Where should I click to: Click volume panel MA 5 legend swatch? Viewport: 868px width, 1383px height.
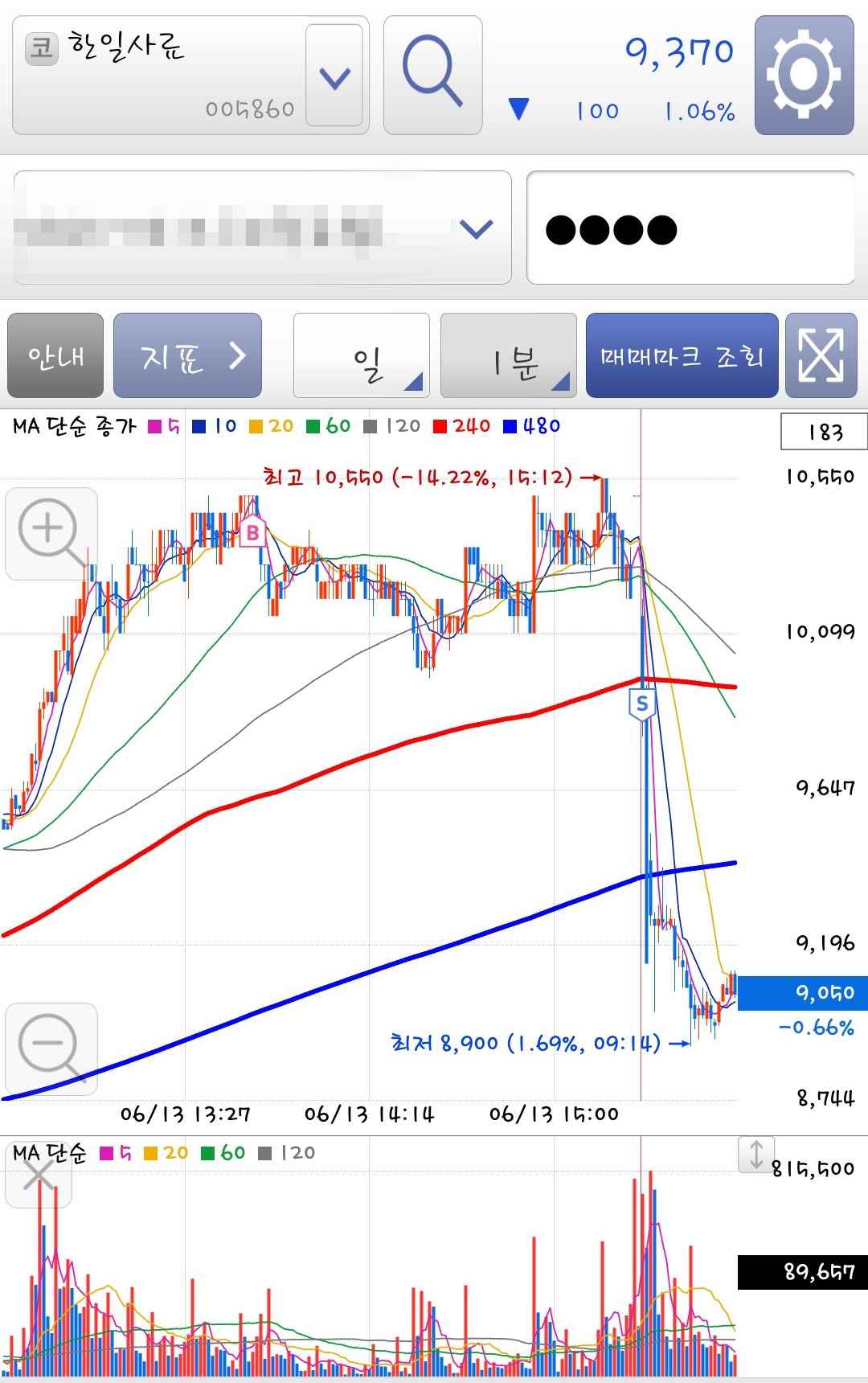[106, 1154]
